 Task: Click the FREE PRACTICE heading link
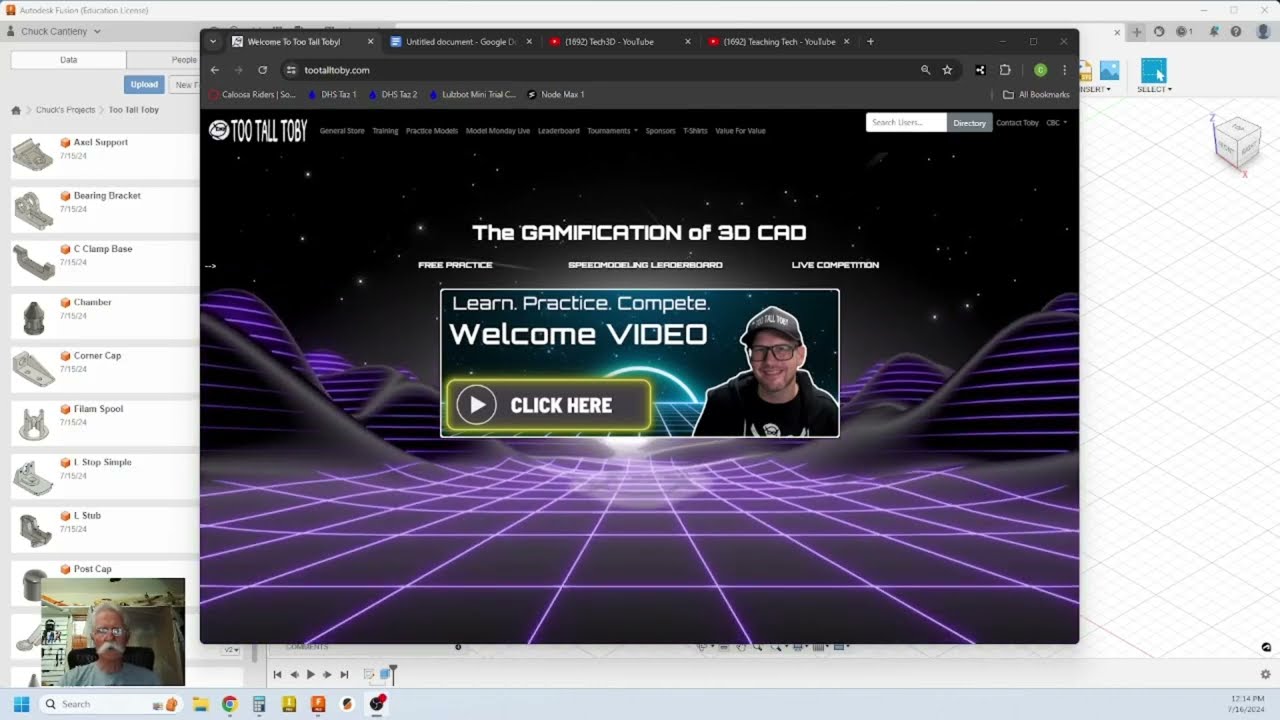(455, 265)
